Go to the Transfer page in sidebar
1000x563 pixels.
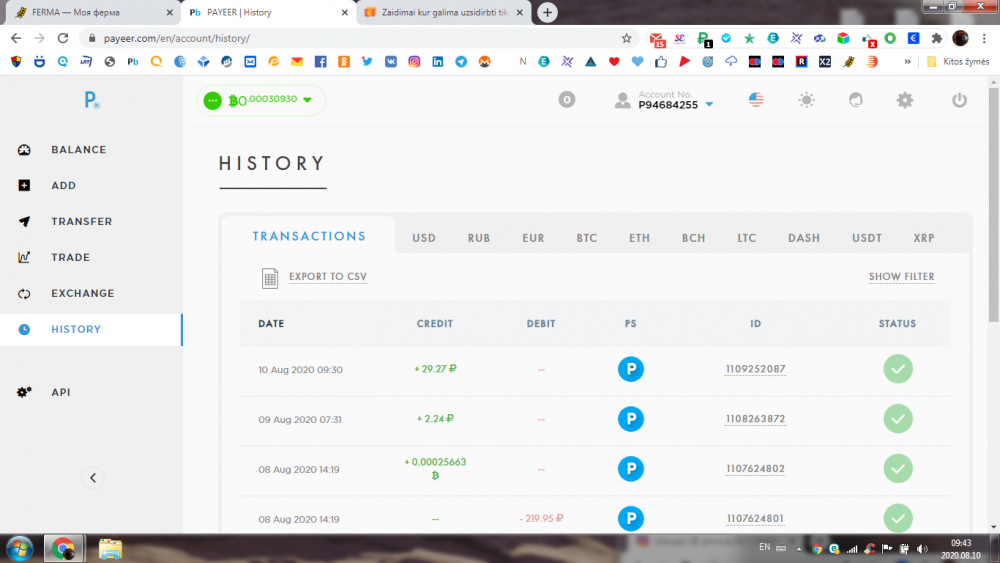81,221
